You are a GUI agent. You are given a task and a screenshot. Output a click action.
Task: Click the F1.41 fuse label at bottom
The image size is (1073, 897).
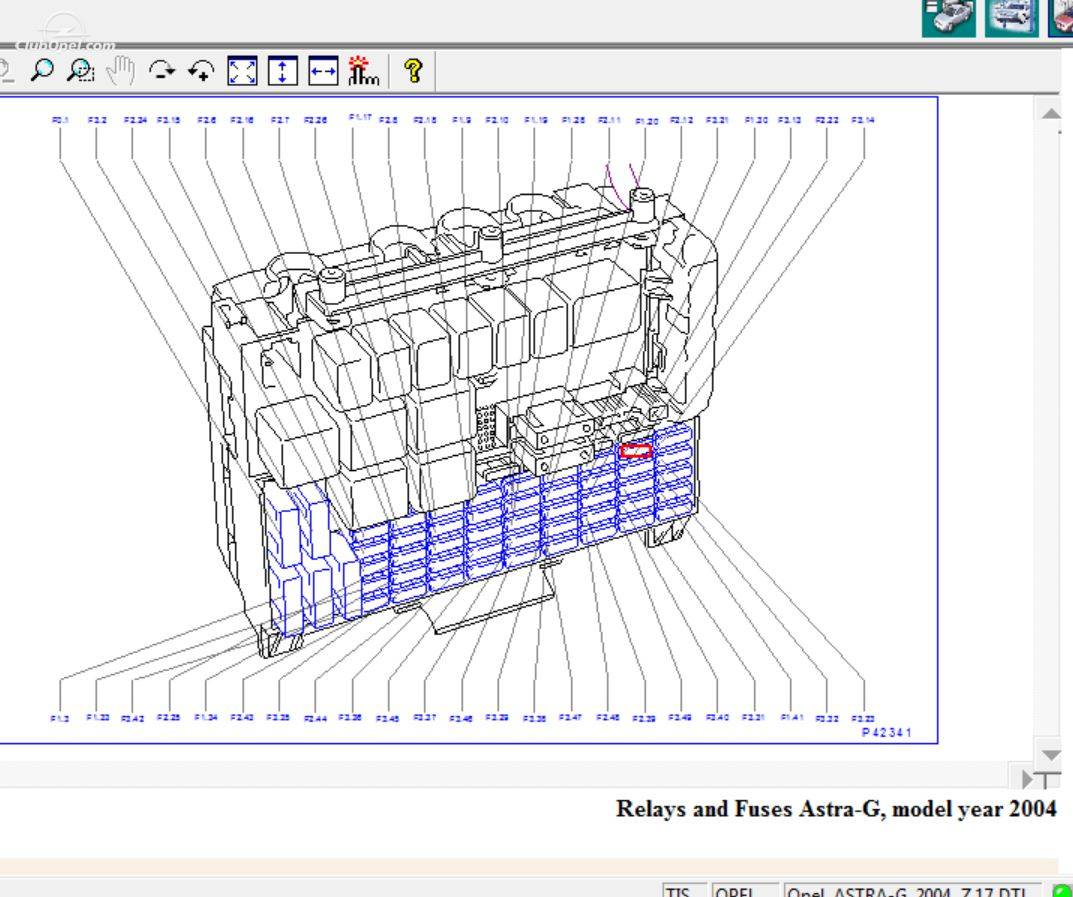coord(792,717)
